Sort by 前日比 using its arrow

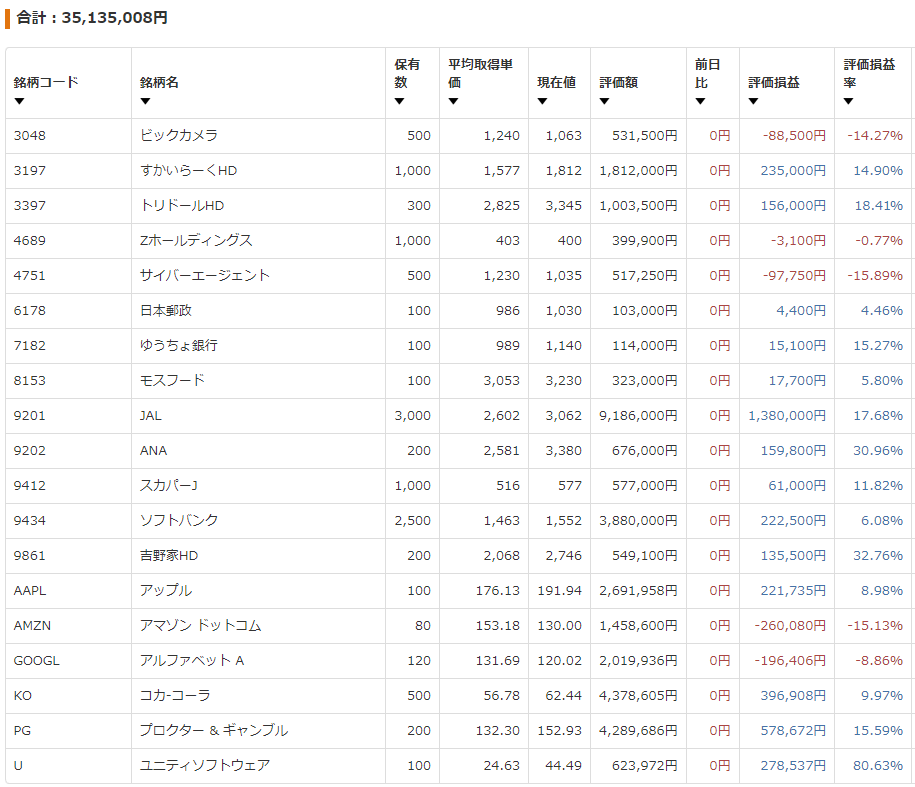[700, 101]
